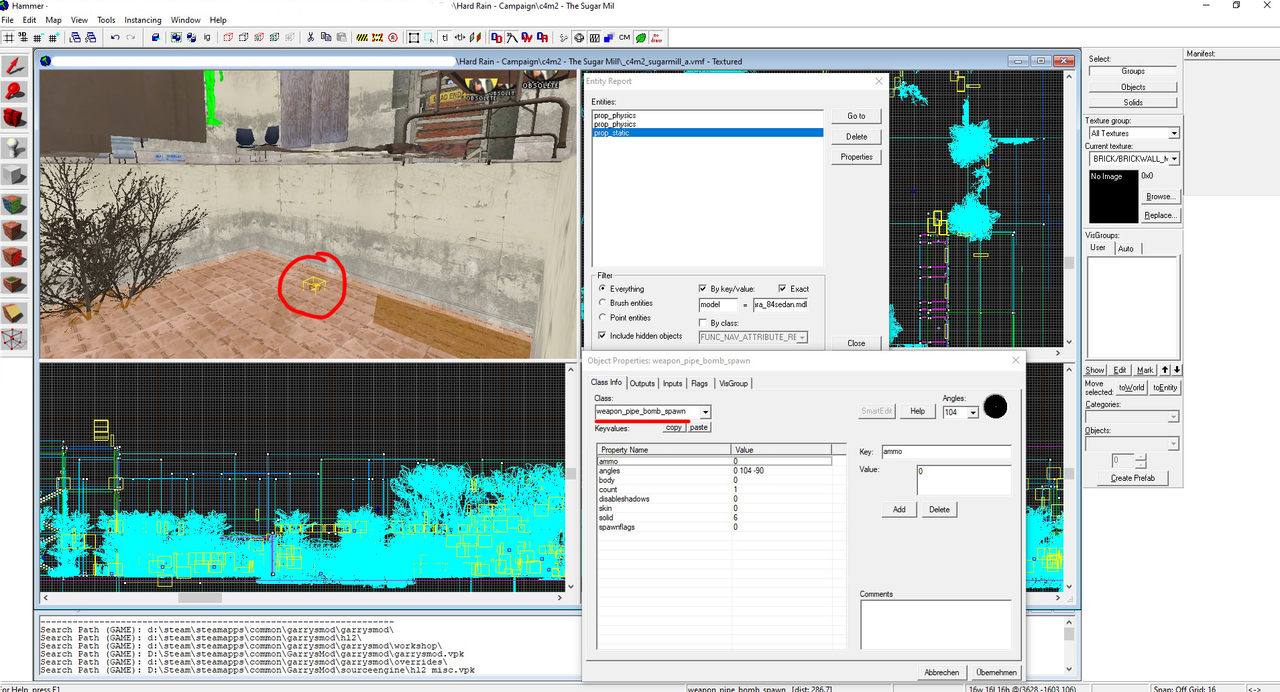Open the Texture group dropdown
The image size is (1280, 692).
[x=1174, y=133]
